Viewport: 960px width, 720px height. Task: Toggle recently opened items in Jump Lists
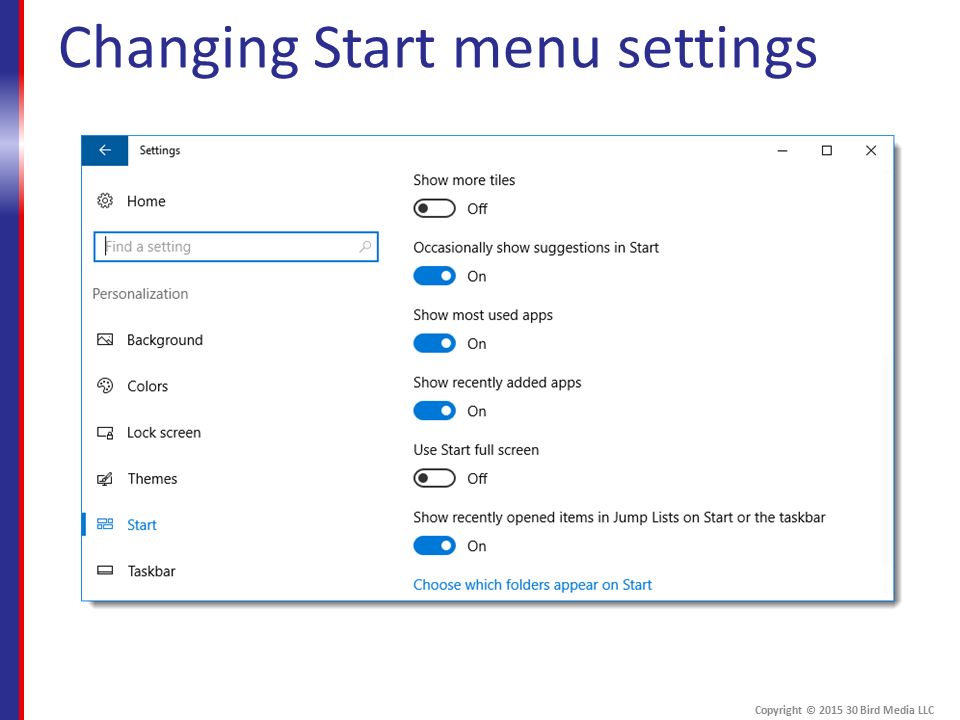click(434, 546)
